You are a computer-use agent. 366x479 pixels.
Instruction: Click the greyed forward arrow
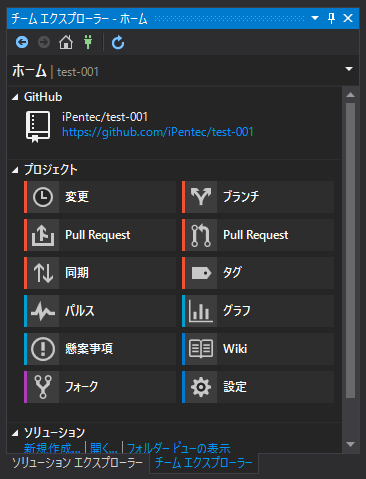click(44, 42)
